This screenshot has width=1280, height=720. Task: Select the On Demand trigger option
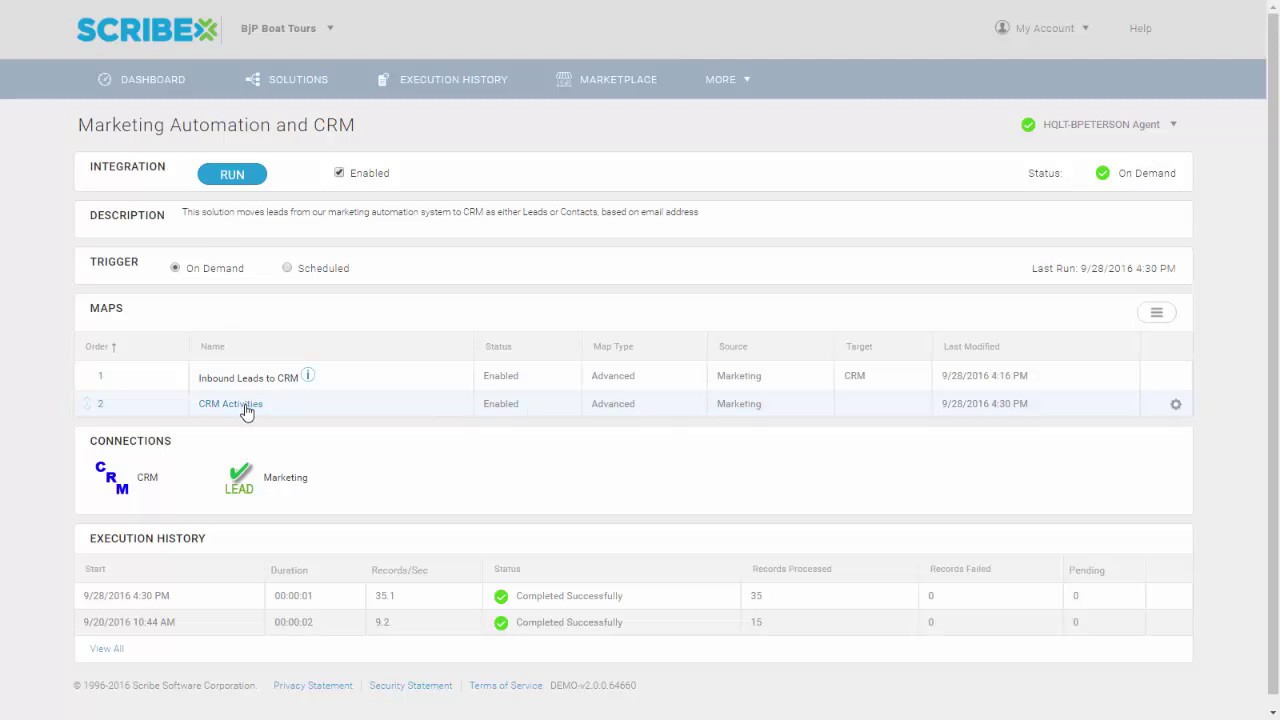coord(175,268)
